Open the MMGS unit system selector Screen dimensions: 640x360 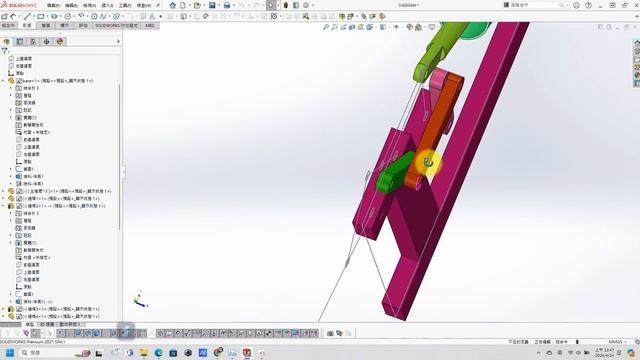[617, 342]
